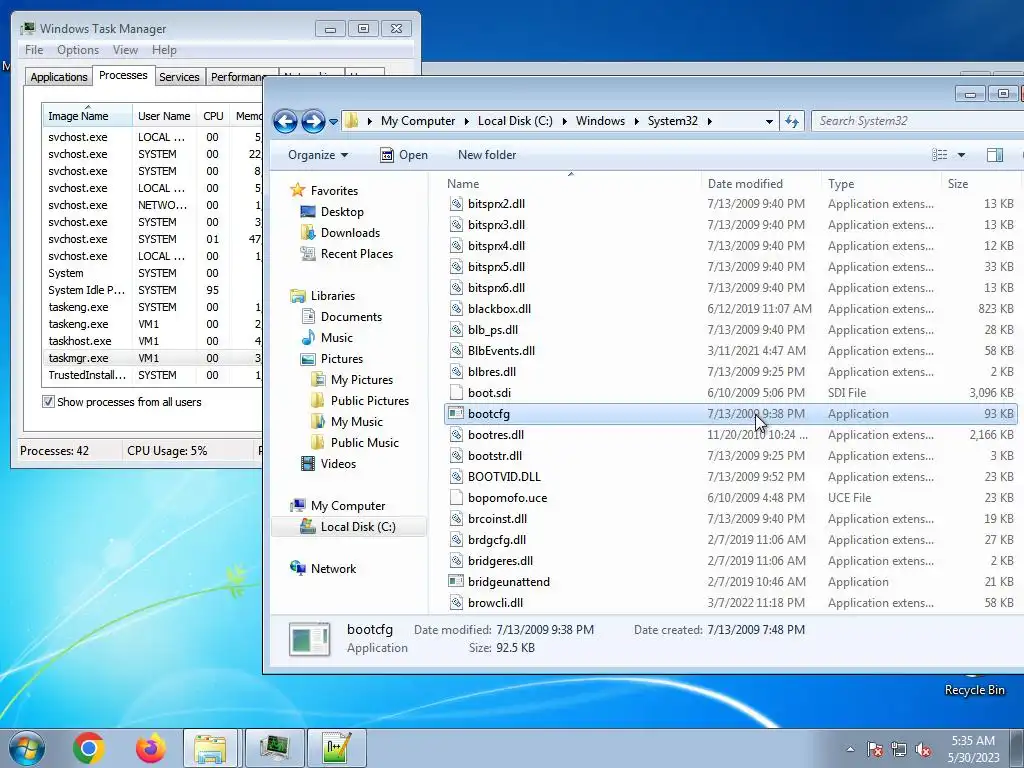Screen dimensions: 1024x768
Task: Click the Open toolbar button
Action: [x=404, y=155]
